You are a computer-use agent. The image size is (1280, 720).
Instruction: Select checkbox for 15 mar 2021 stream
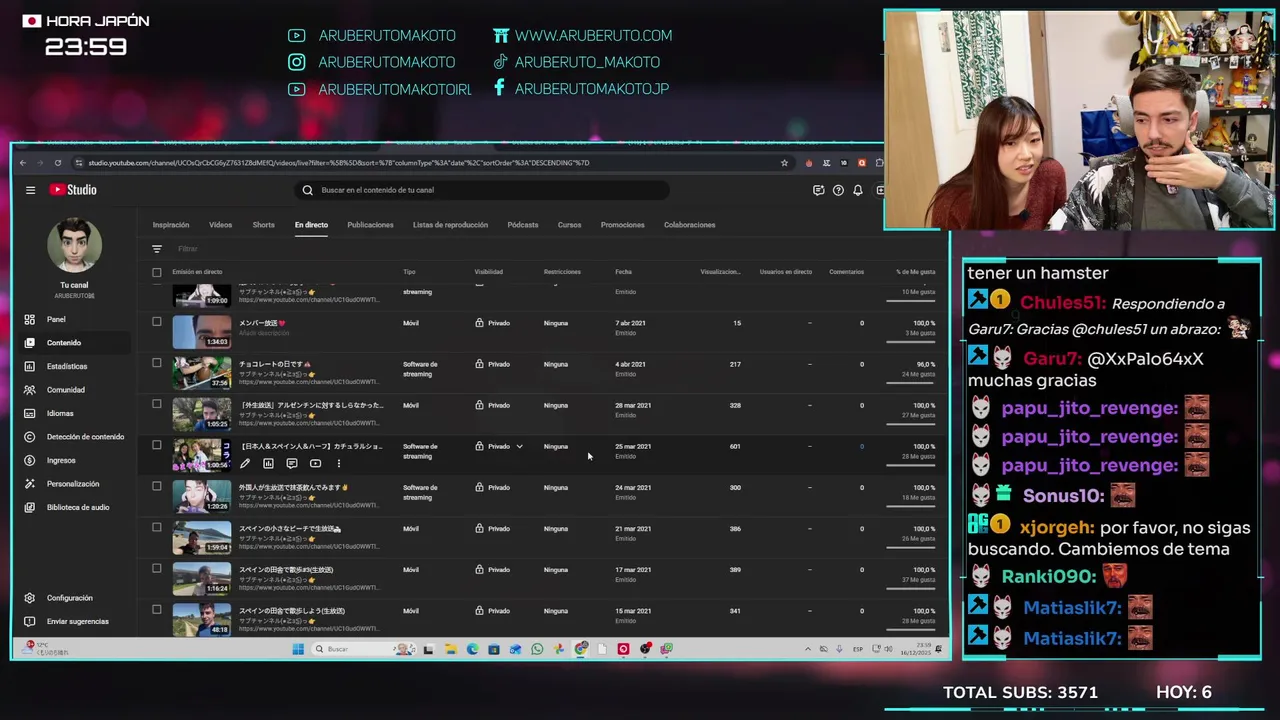(x=156, y=609)
